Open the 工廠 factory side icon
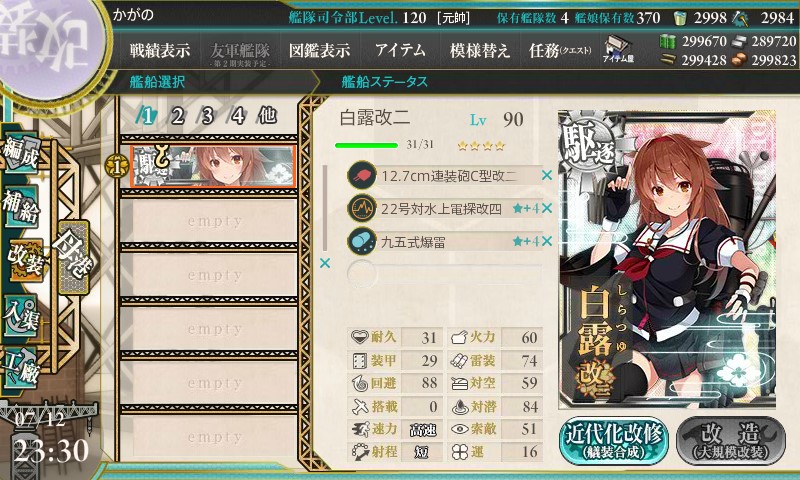 point(21,367)
